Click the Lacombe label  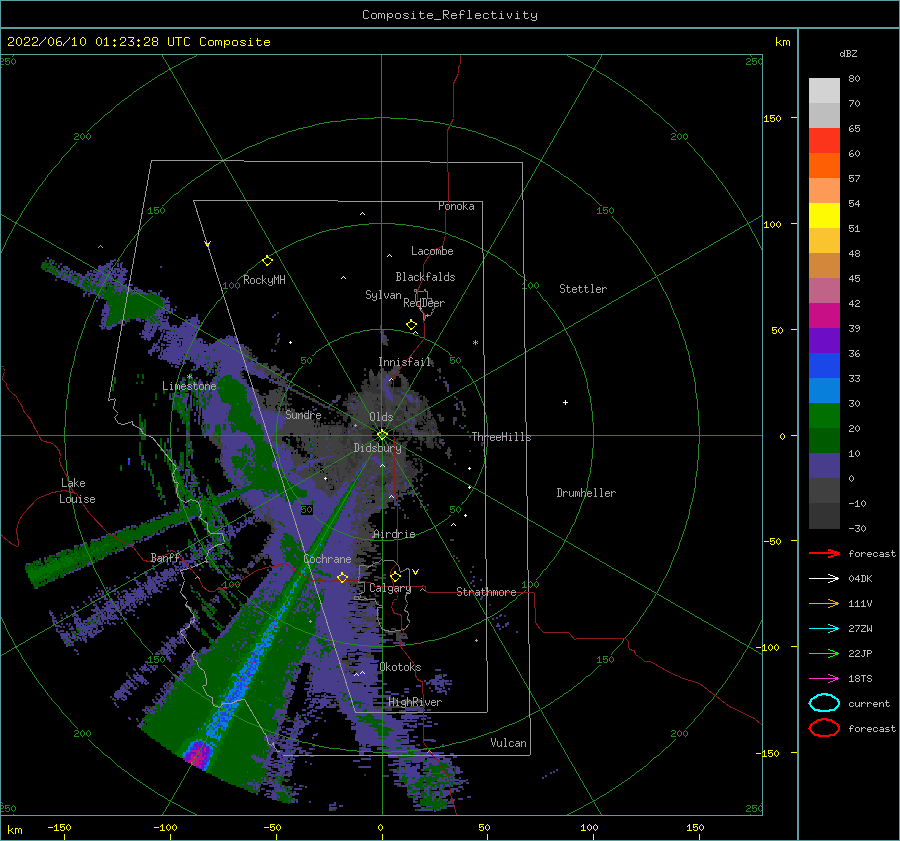432,251
